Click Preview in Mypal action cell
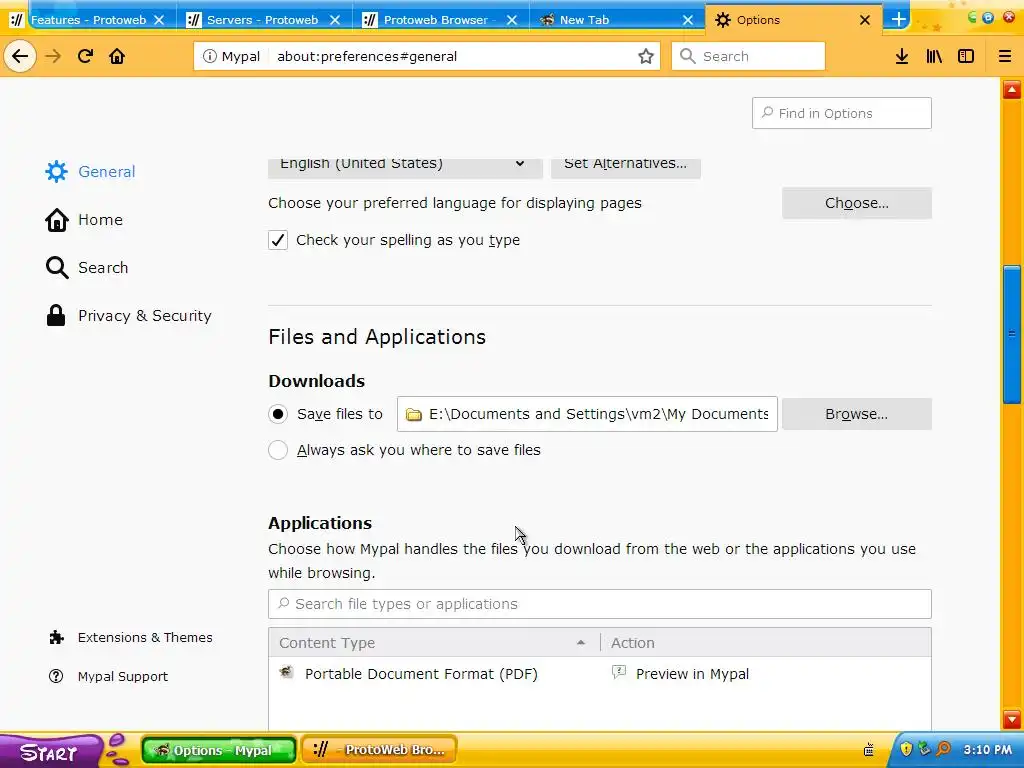1024x768 pixels. 692,674
